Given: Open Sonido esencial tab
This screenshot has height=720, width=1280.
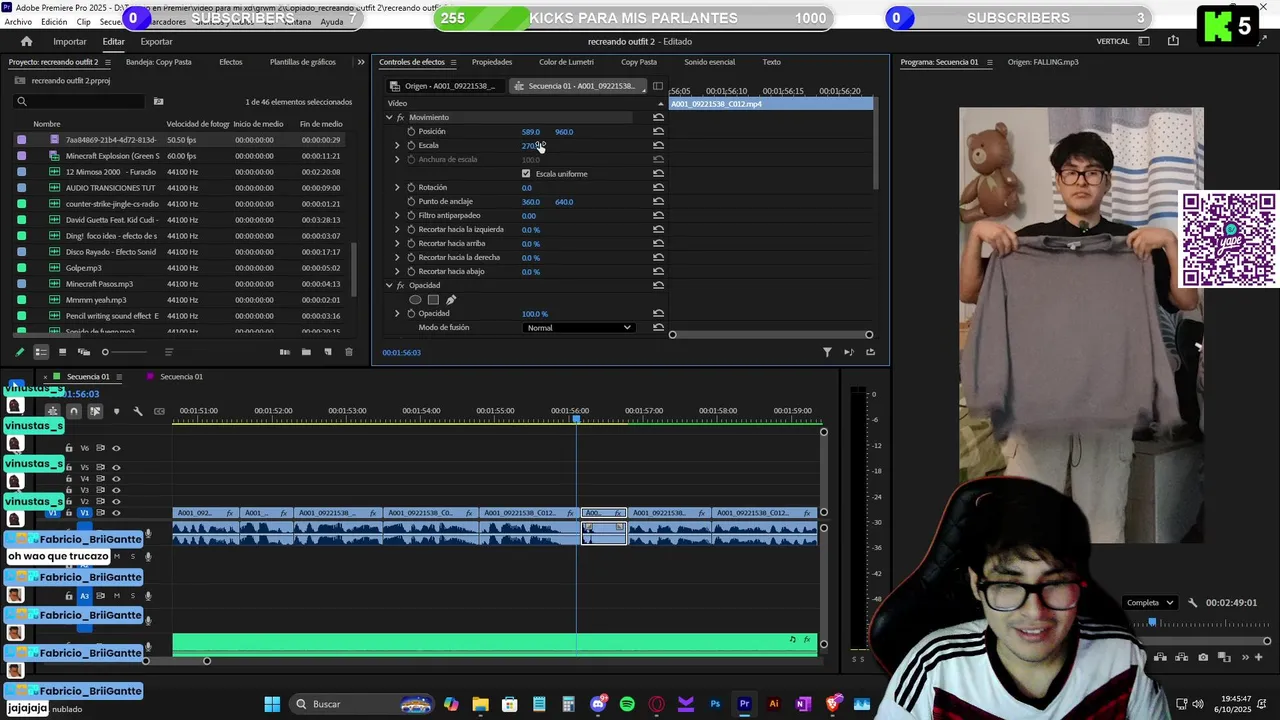Looking at the screenshot, I should [709, 62].
